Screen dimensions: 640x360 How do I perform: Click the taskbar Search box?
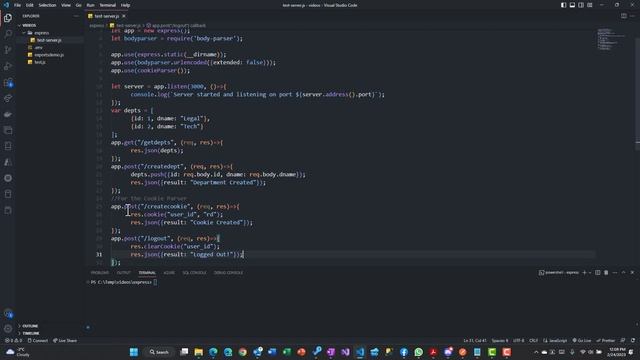point(159,352)
